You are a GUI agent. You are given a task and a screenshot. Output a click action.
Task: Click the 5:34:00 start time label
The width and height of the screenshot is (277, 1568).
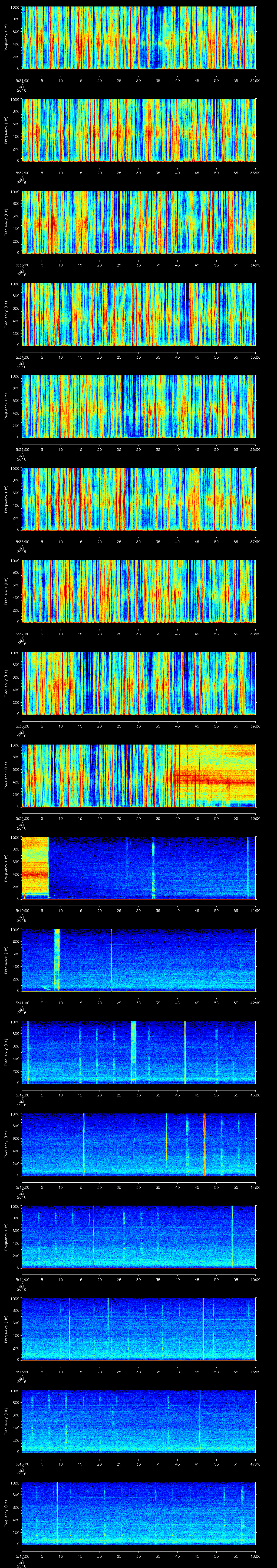pos(22,357)
